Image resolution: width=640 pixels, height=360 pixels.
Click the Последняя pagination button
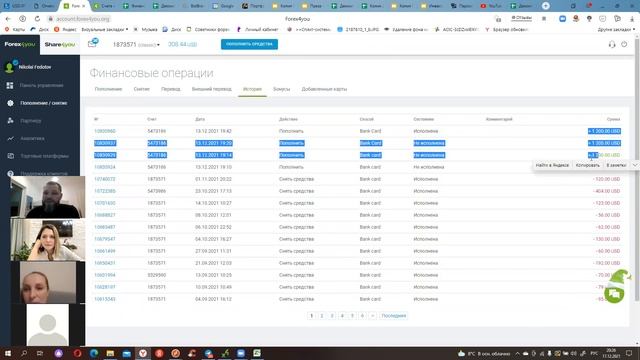coord(393,316)
